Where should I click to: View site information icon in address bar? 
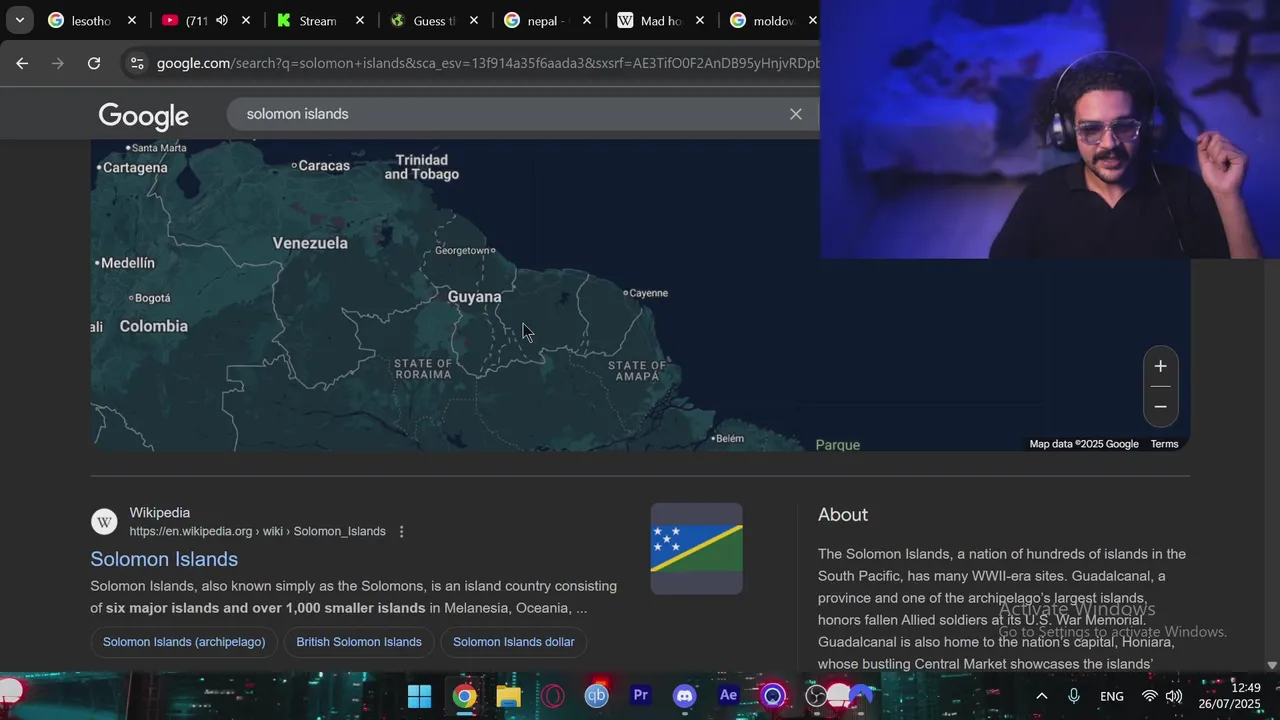137,63
